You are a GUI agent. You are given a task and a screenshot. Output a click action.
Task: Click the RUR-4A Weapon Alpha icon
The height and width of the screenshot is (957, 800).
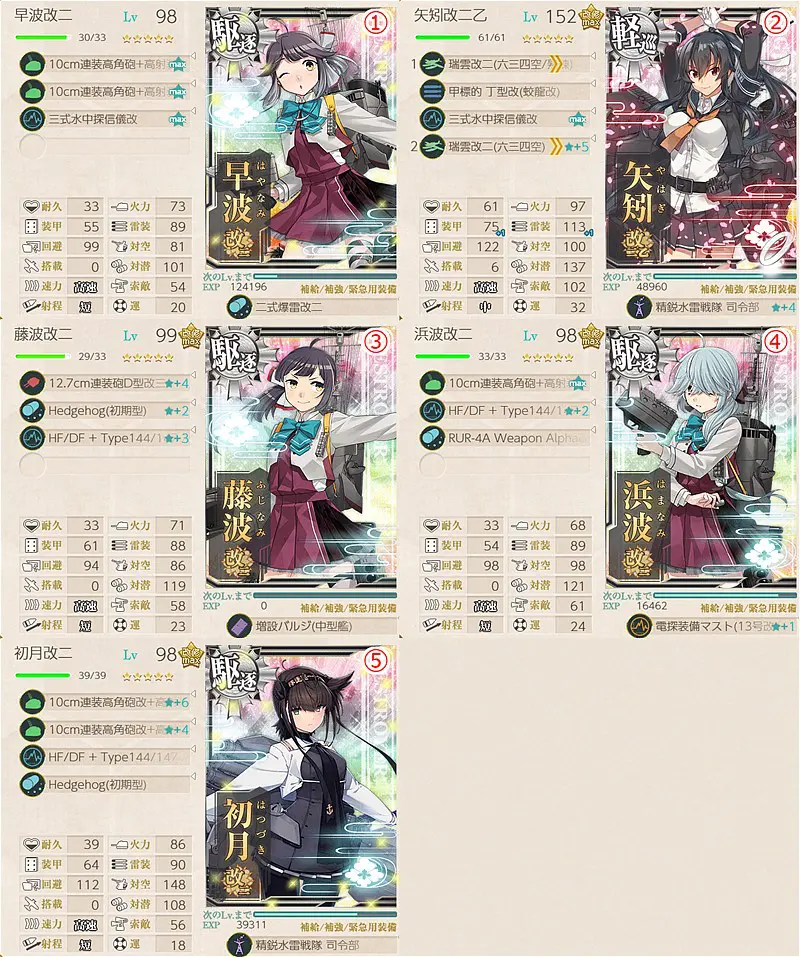(432, 438)
